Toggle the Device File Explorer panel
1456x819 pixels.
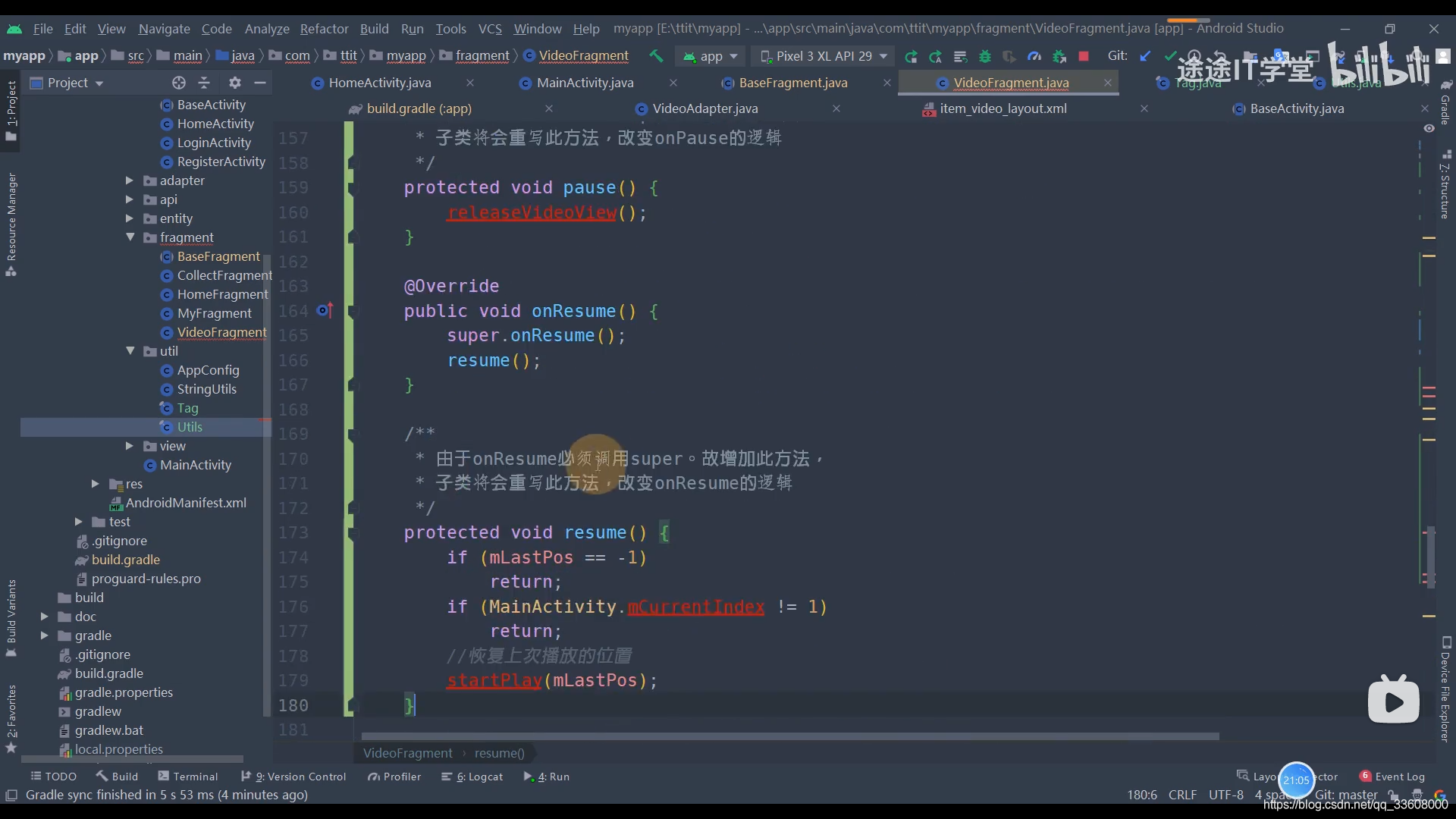[1445, 689]
